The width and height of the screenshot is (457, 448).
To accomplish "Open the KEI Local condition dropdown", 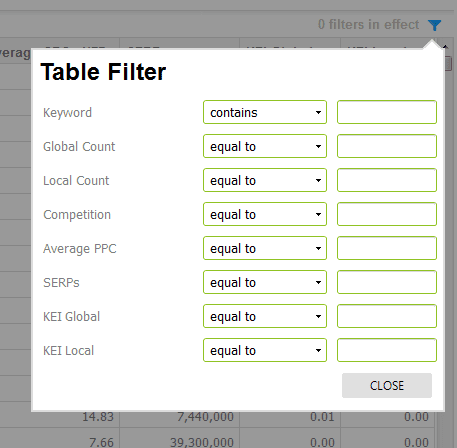I will [x=265, y=350].
